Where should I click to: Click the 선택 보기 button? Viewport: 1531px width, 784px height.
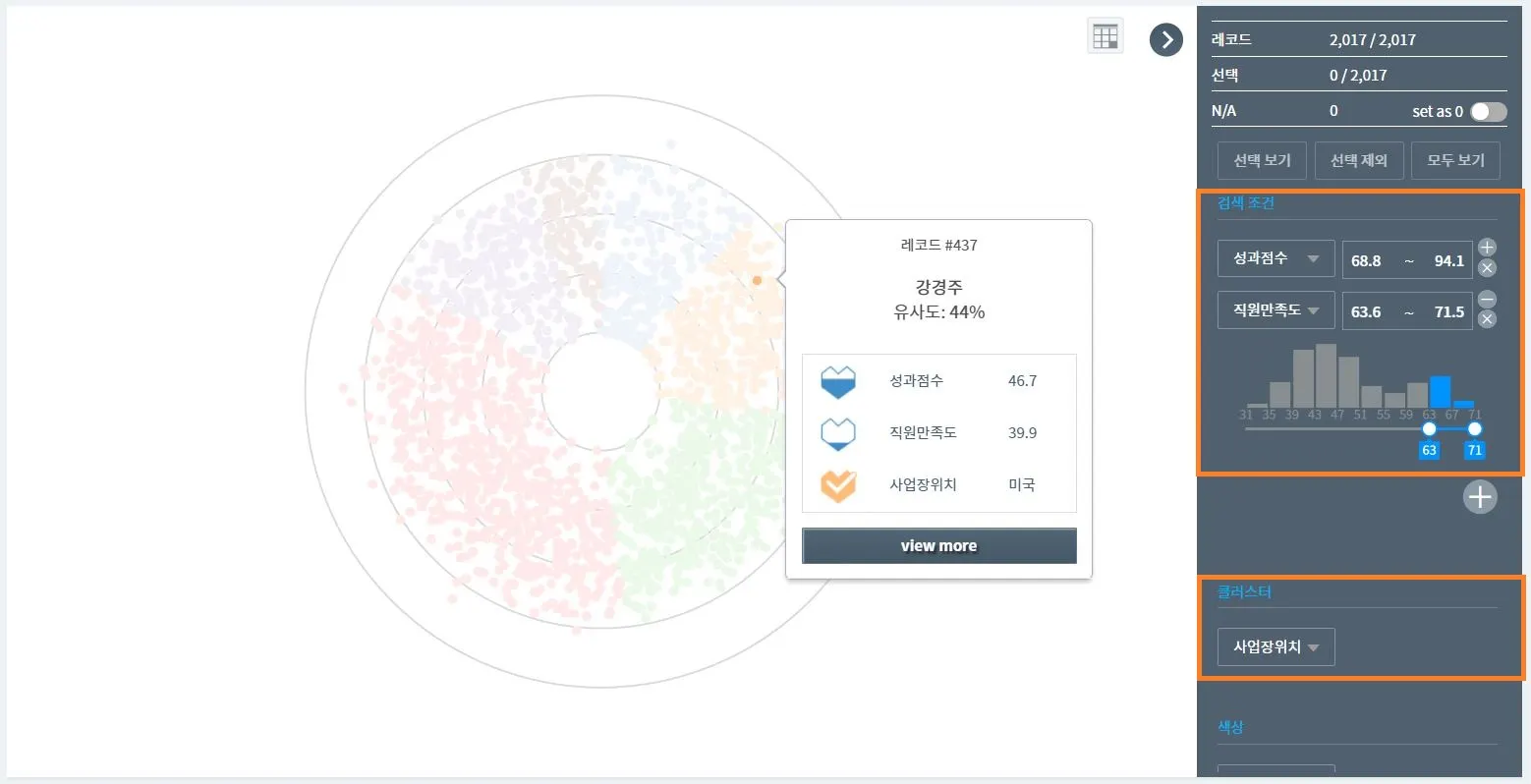pos(1262,160)
